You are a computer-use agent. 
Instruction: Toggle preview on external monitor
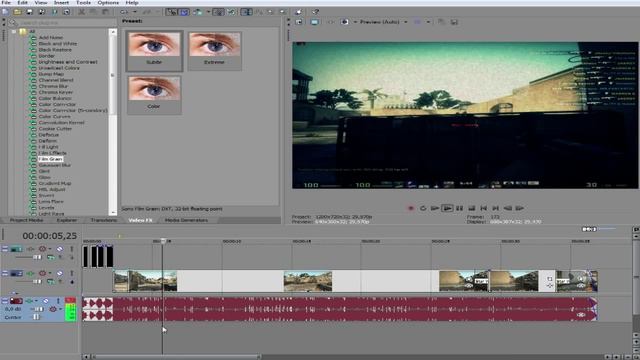(x=314, y=22)
